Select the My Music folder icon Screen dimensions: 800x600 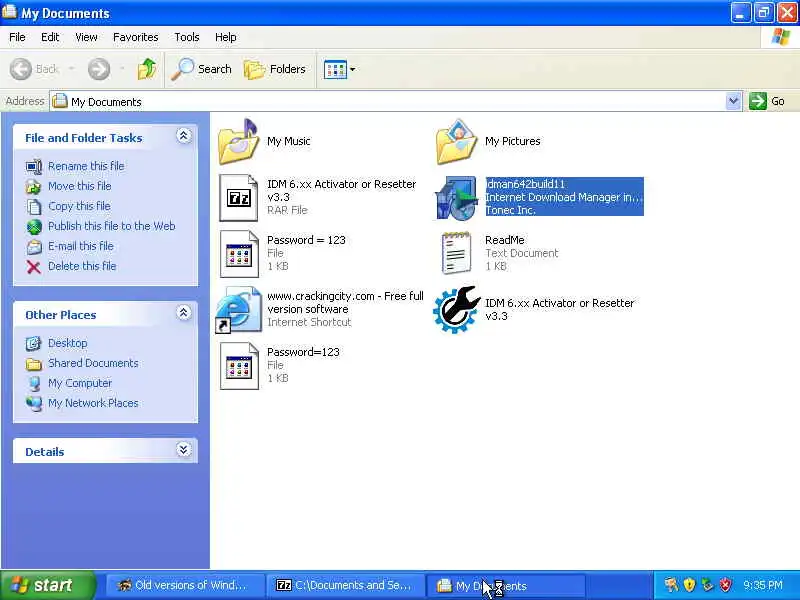tap(239, 142)
